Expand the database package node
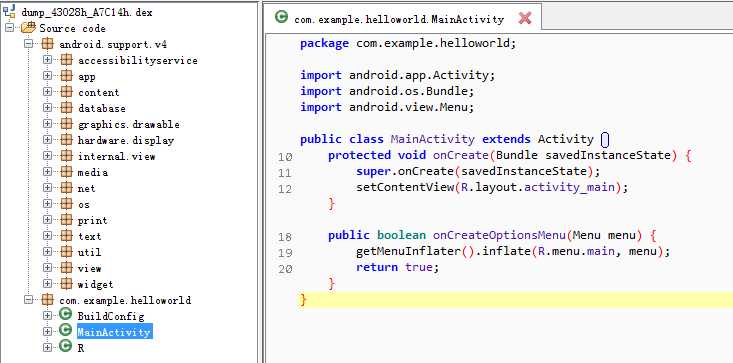 click(47, 108)
